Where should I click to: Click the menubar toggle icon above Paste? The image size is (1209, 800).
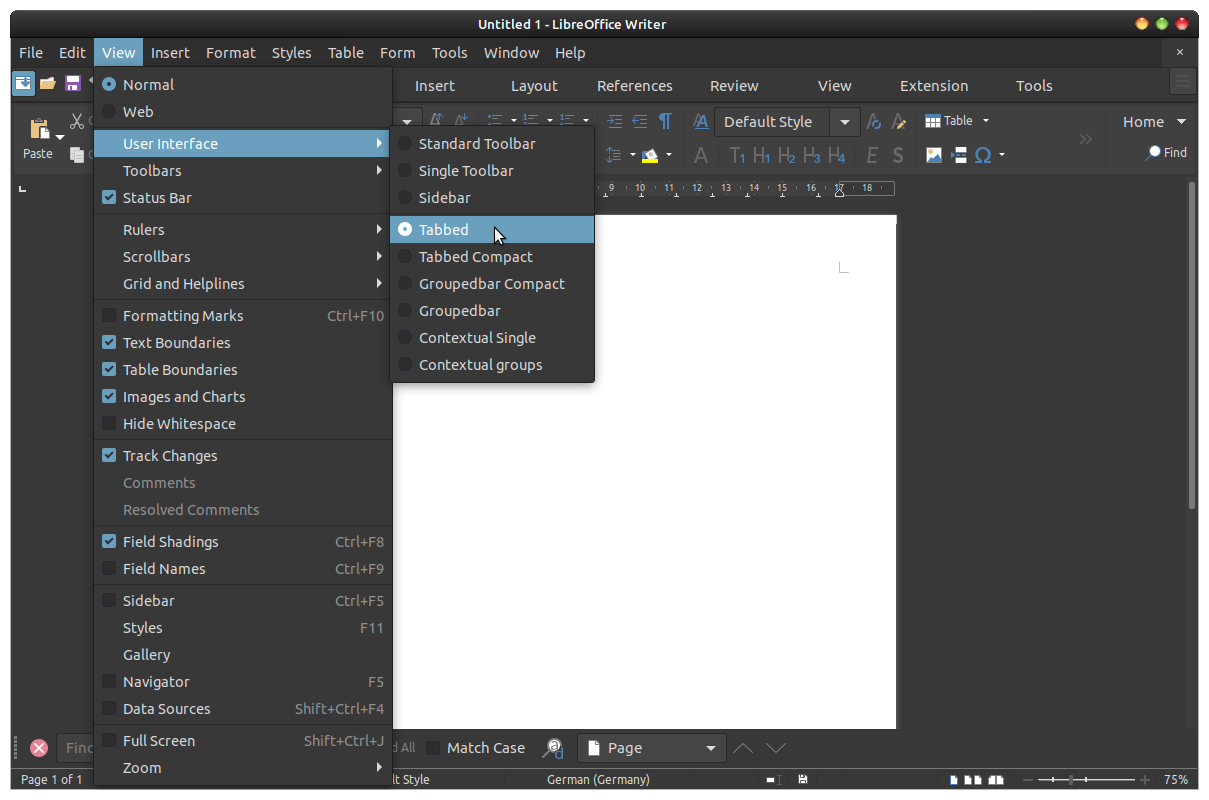click(x=23, y=83)
